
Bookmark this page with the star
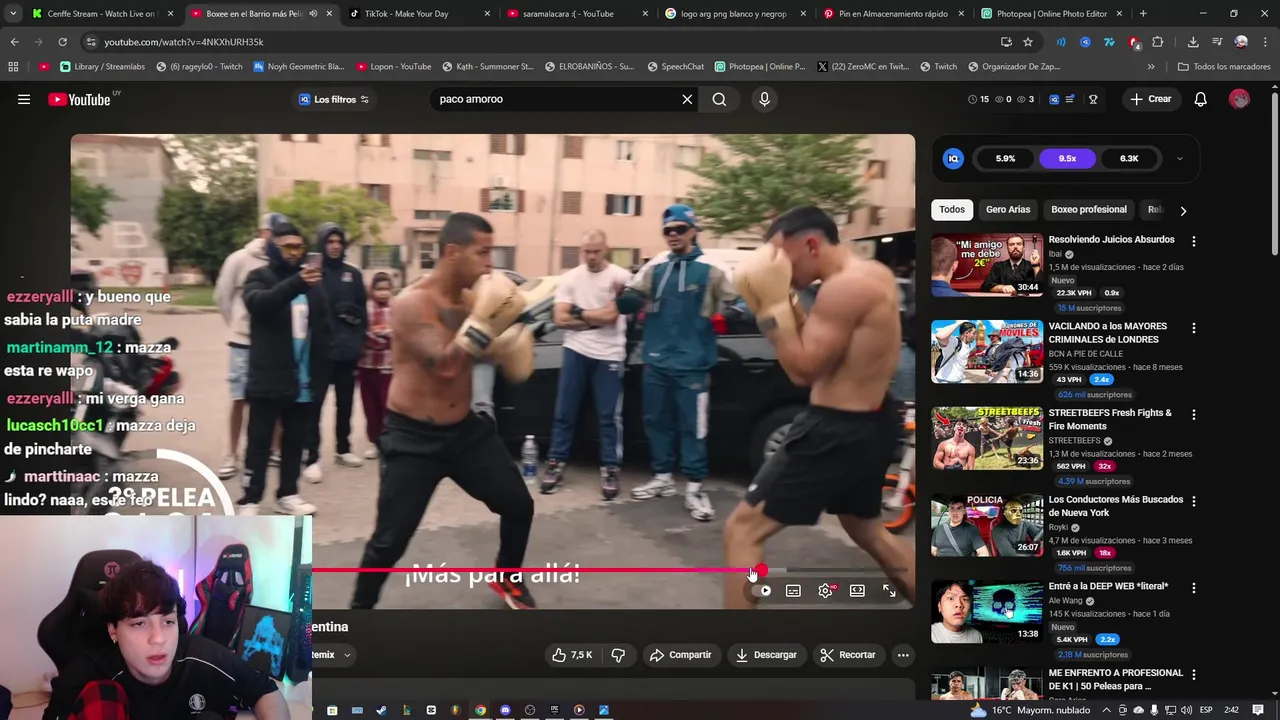pos(1028,42)
